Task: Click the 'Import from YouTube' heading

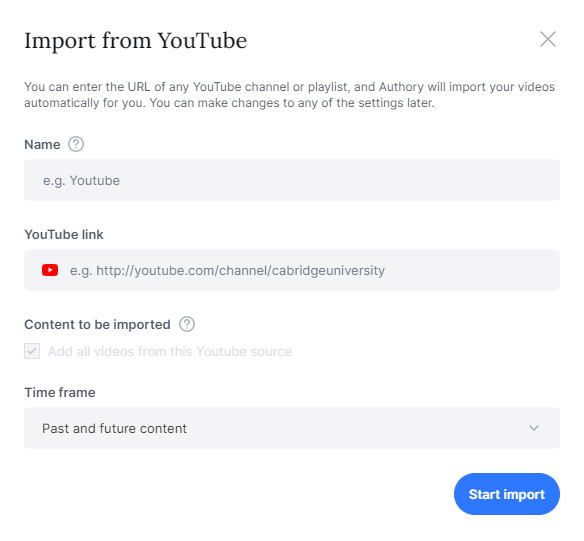Action: (136, 40)
